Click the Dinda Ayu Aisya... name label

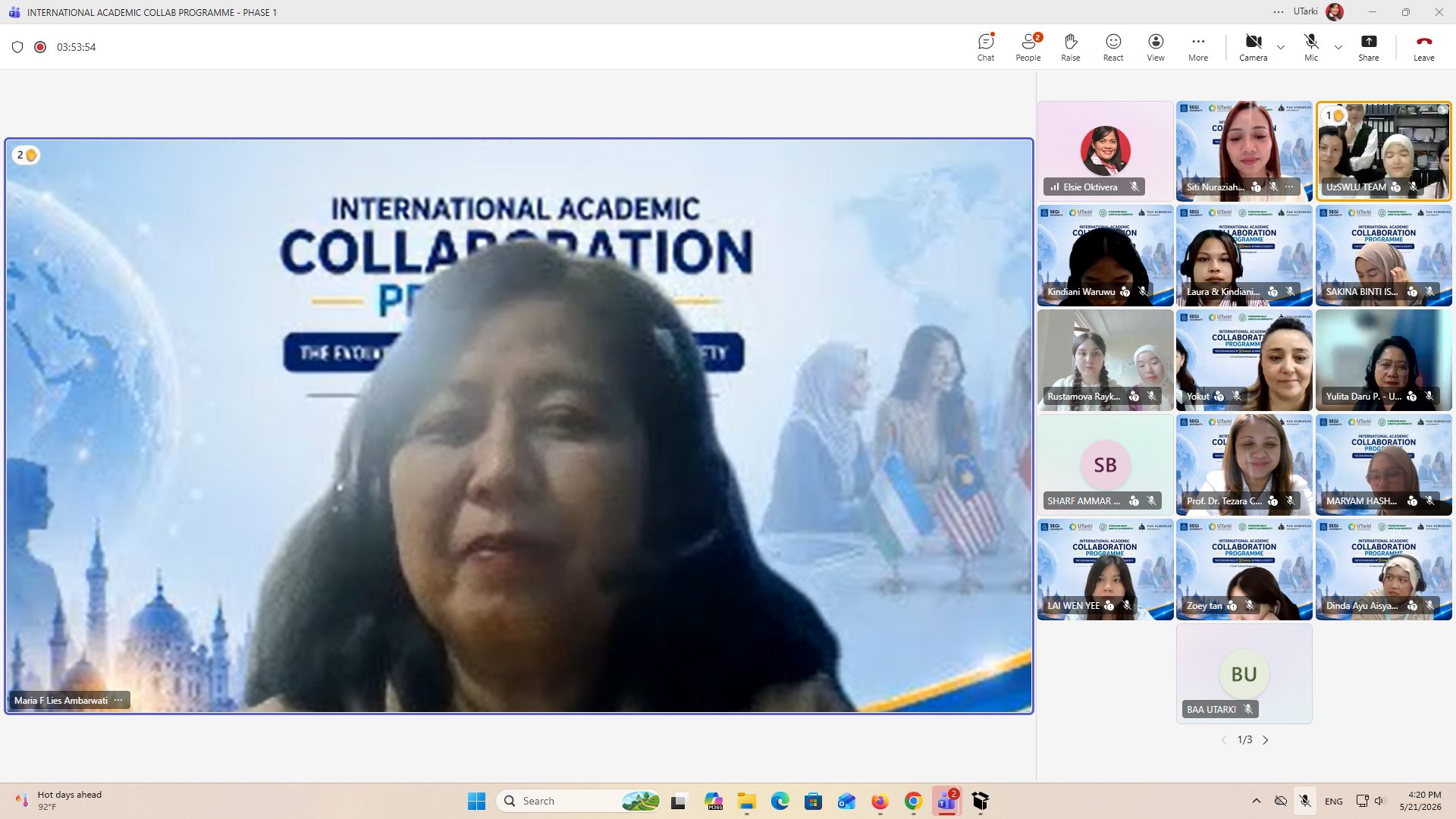pos(1362,605)
